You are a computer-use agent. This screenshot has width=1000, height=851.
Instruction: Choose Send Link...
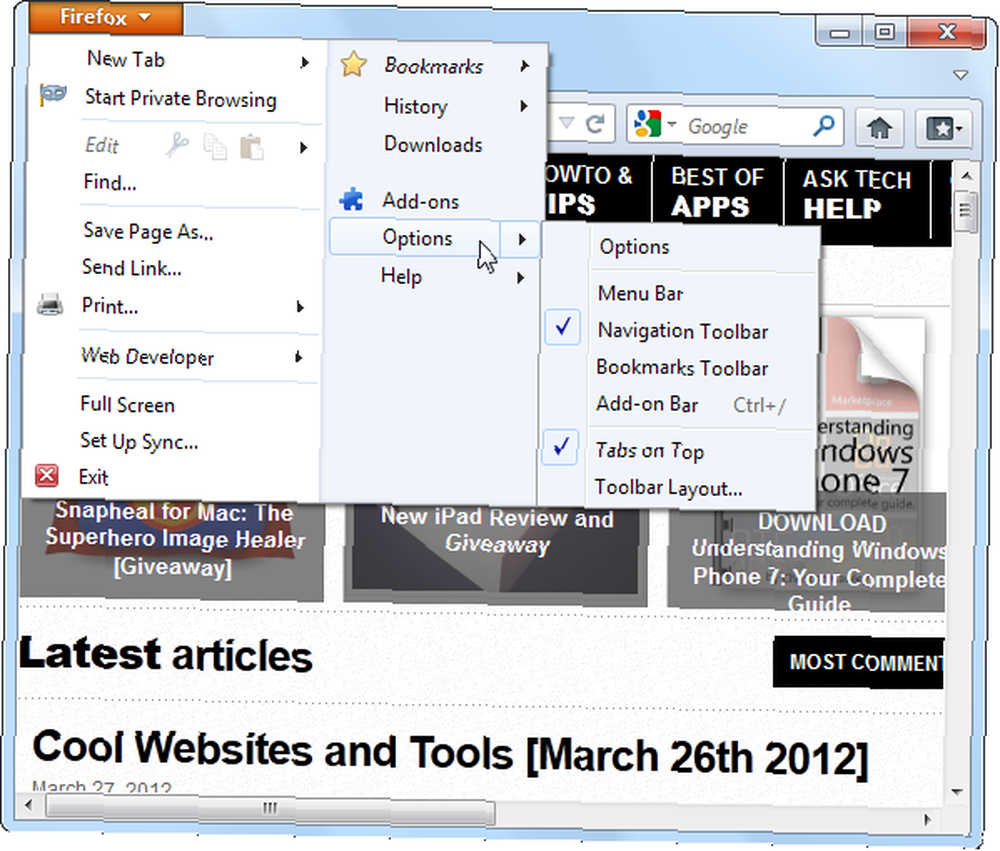131,267
